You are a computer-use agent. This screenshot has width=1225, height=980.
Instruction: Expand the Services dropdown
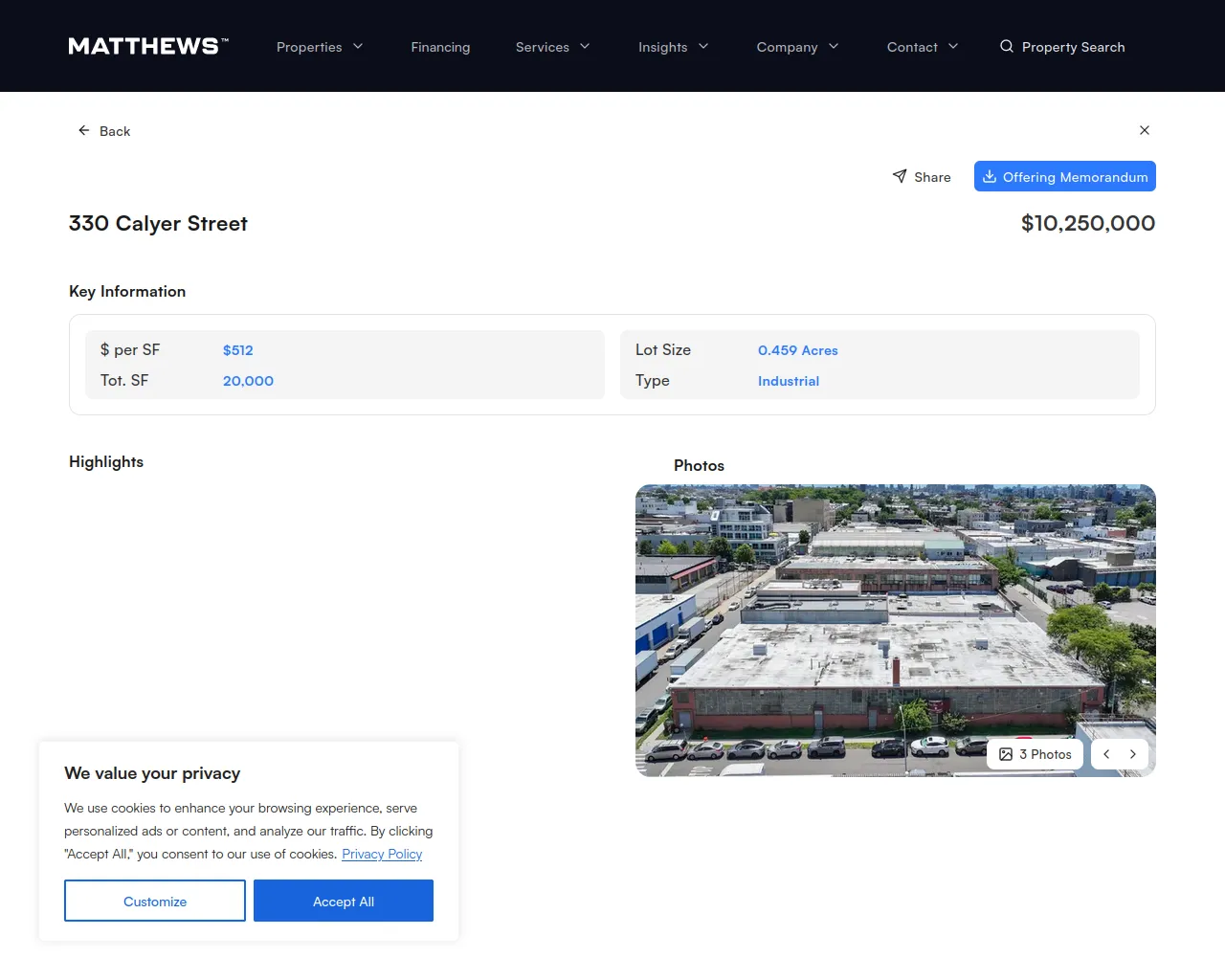tap(552, 46)
